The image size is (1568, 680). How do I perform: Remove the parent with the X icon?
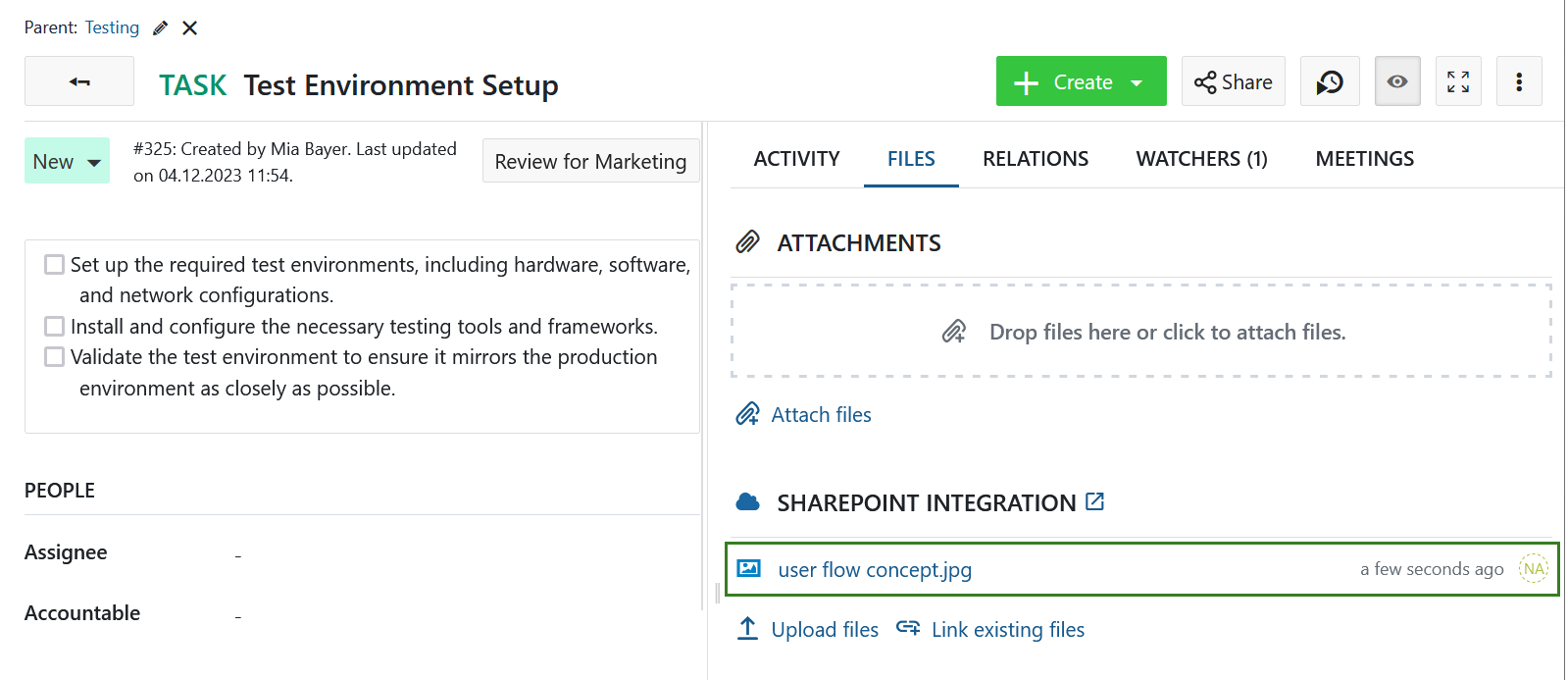190,28
